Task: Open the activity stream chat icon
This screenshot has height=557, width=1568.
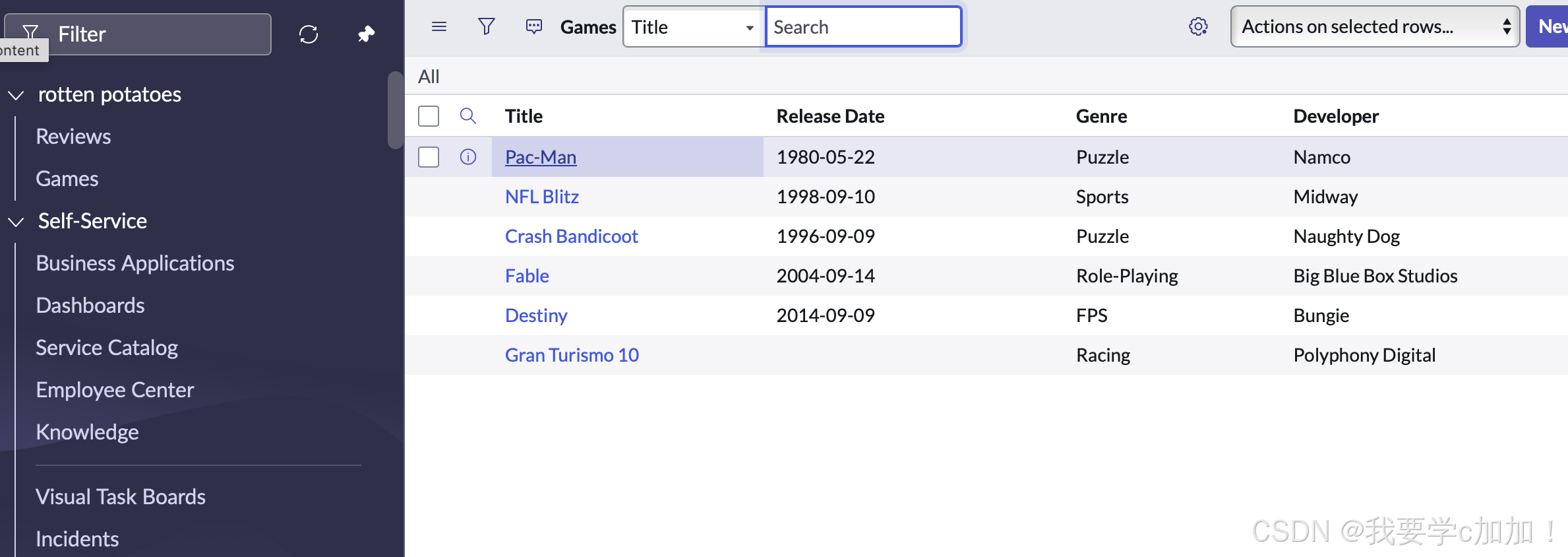Action: (x=534, y=26)
